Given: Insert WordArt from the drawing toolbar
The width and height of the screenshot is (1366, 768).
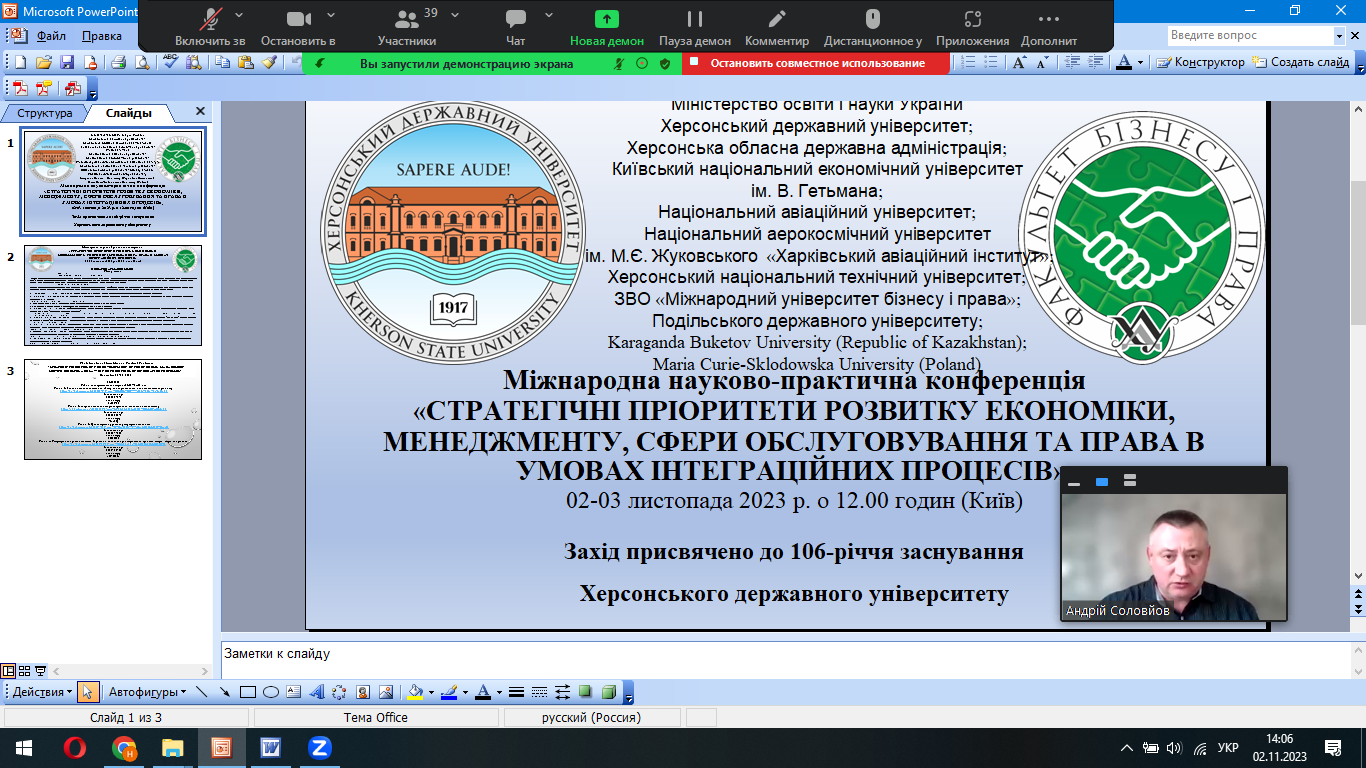Looking at the screenshot, I should 316,692.
